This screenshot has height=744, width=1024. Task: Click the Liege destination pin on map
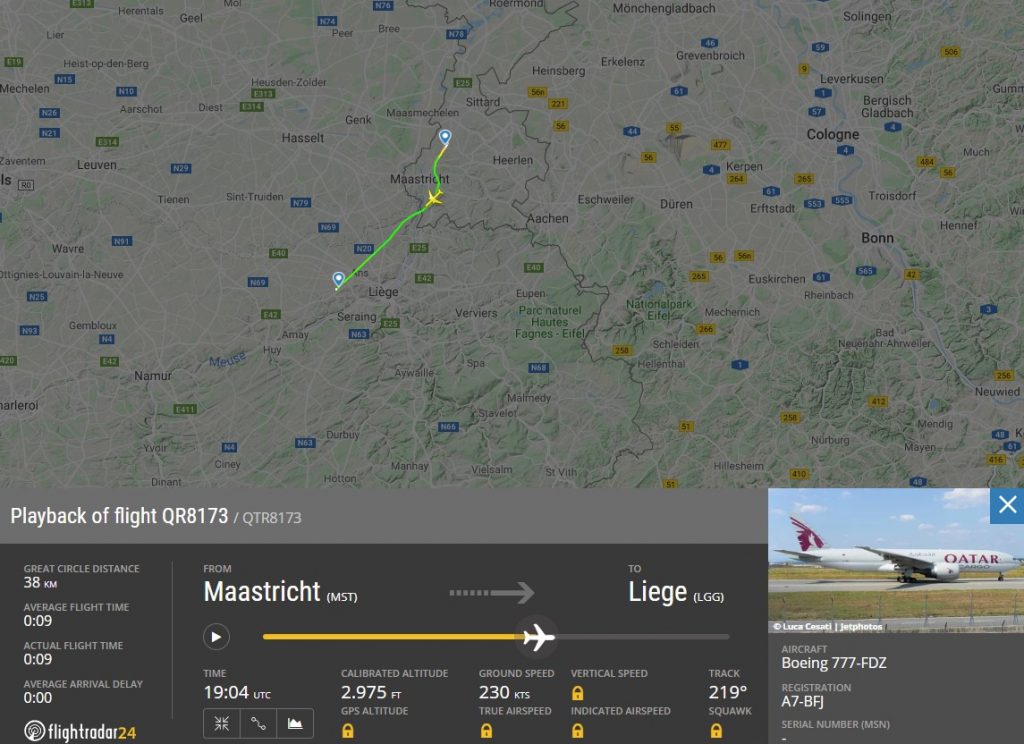coord(338,280)
